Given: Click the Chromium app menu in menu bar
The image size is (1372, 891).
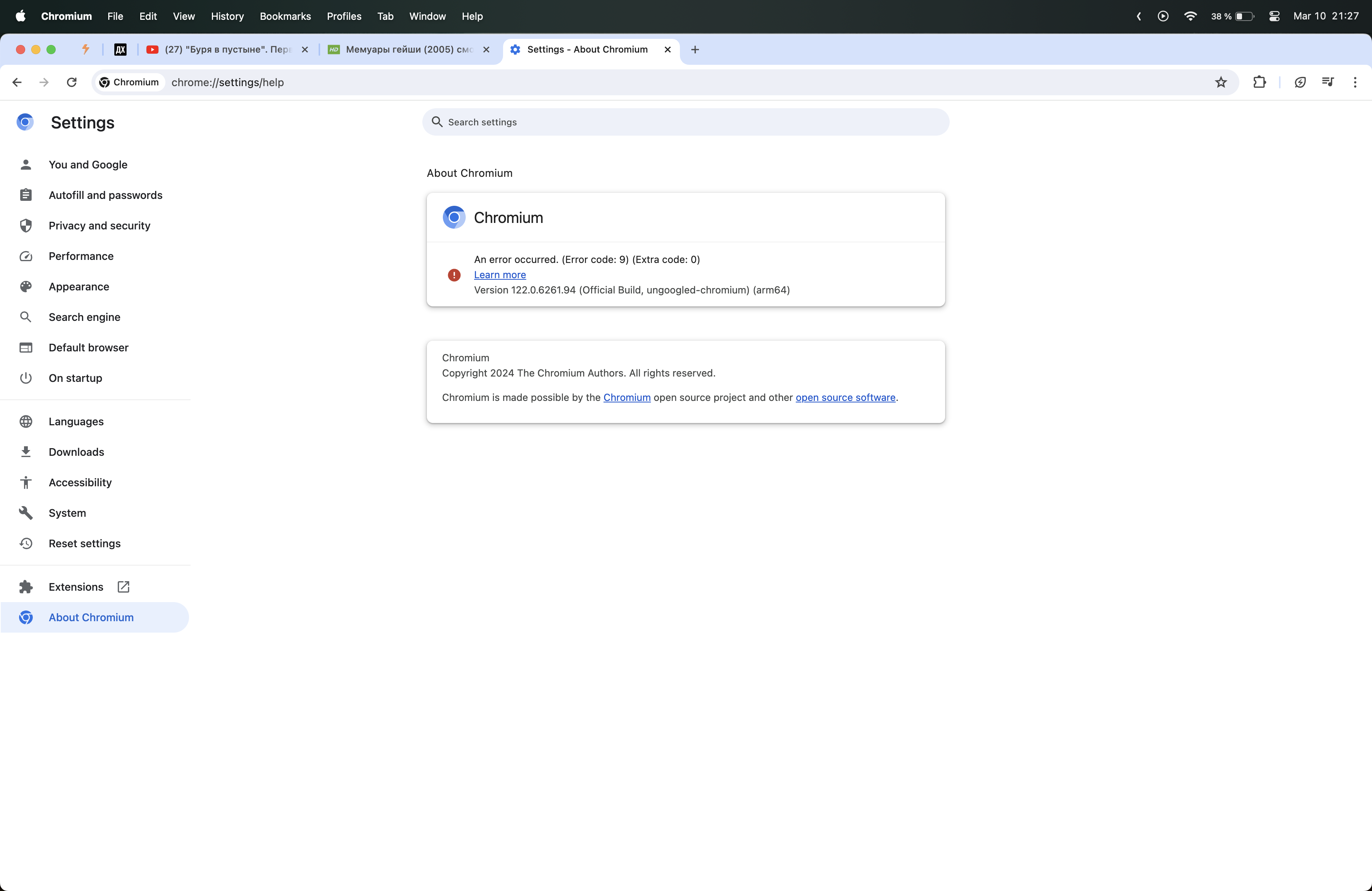Looking at the screenshot, I should tap(66, 16).
